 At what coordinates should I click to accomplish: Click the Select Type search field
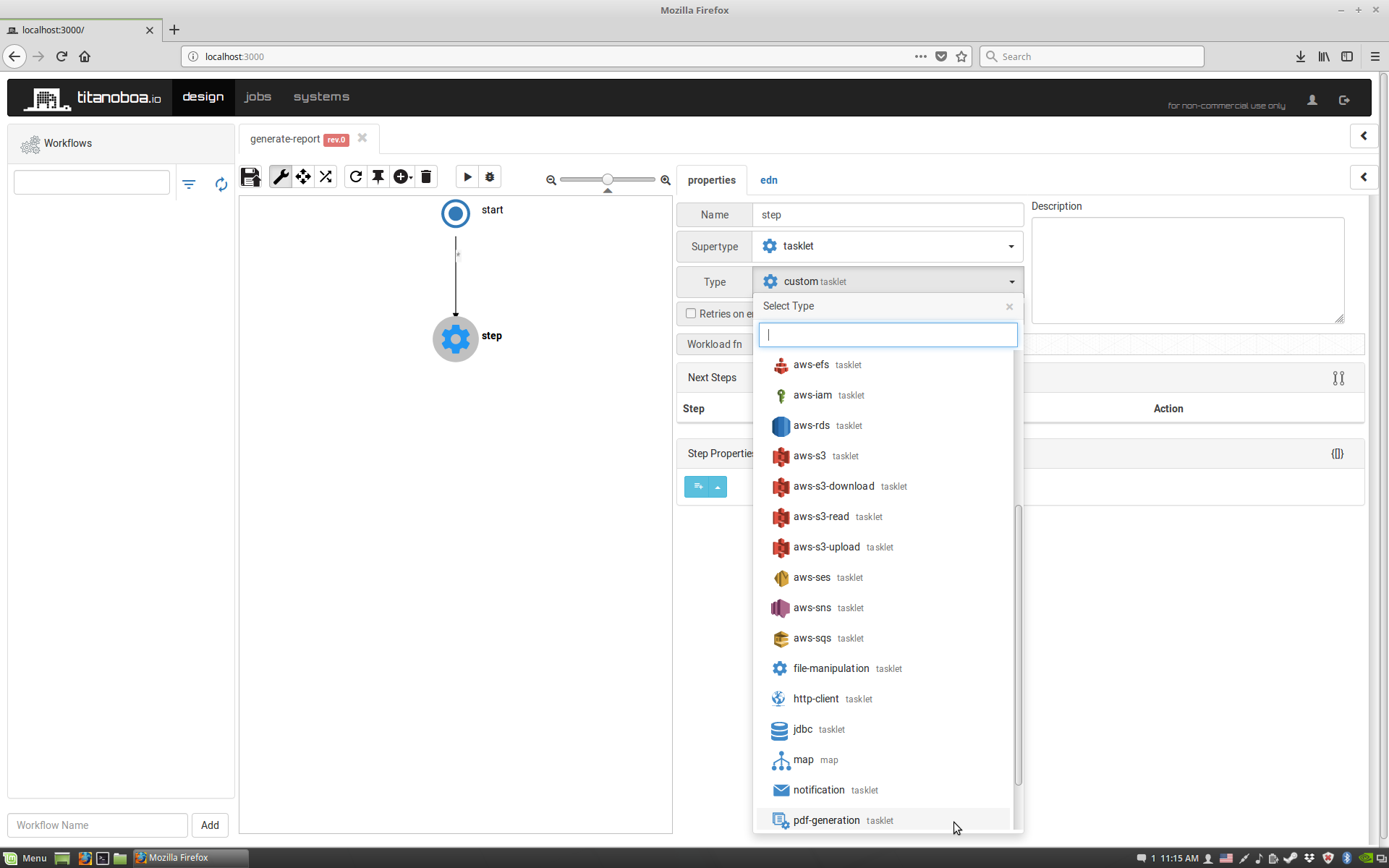[888, 335]
